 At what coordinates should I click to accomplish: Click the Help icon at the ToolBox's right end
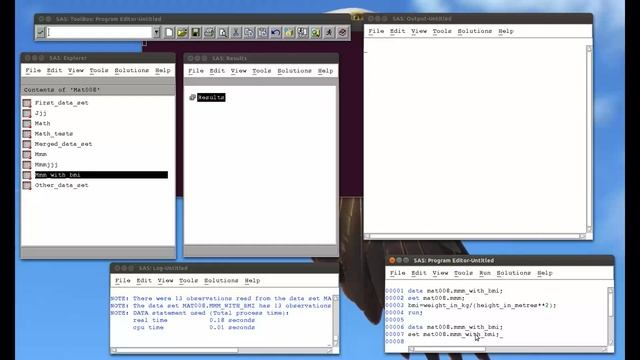pos(342,32)
